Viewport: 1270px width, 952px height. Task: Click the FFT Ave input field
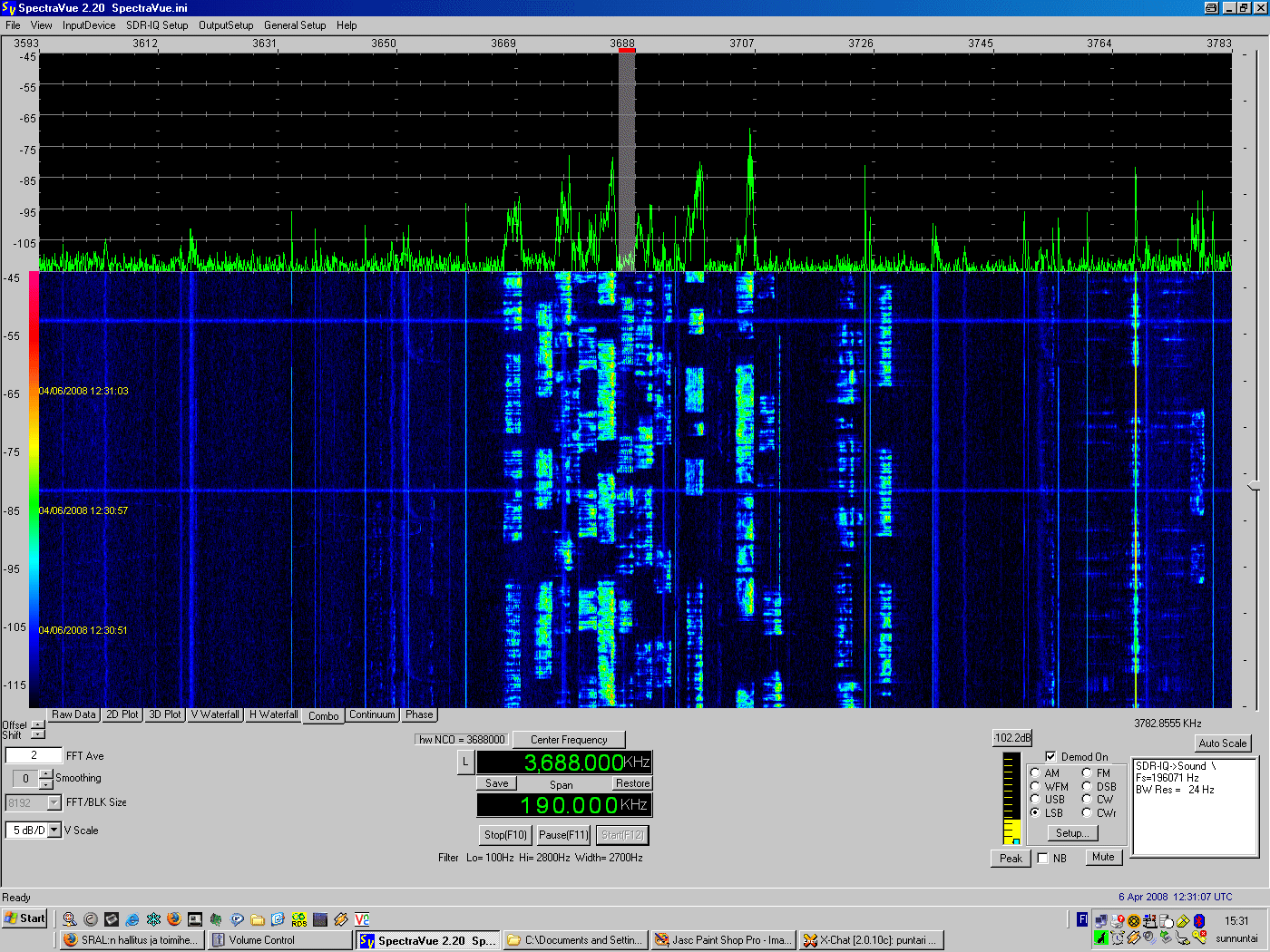(x=34, y=755)
